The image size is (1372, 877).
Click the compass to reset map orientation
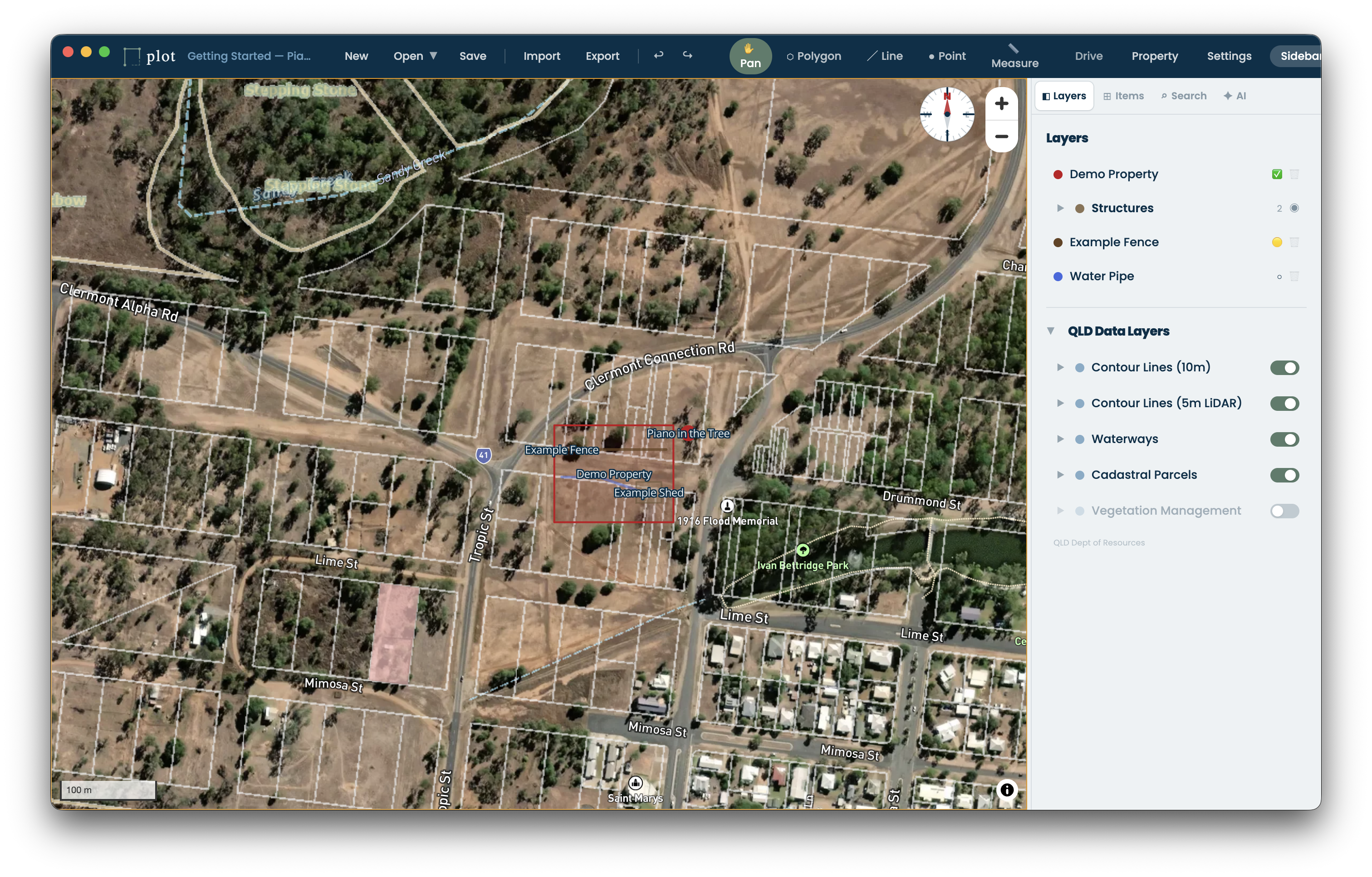point(946,114)
